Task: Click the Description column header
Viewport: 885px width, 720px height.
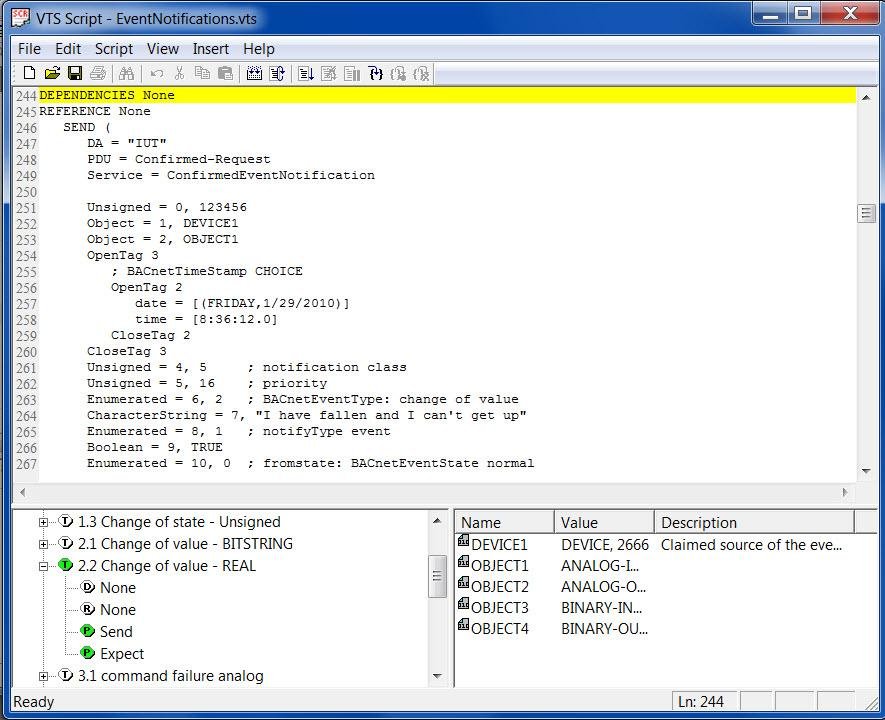Action: 754,522
